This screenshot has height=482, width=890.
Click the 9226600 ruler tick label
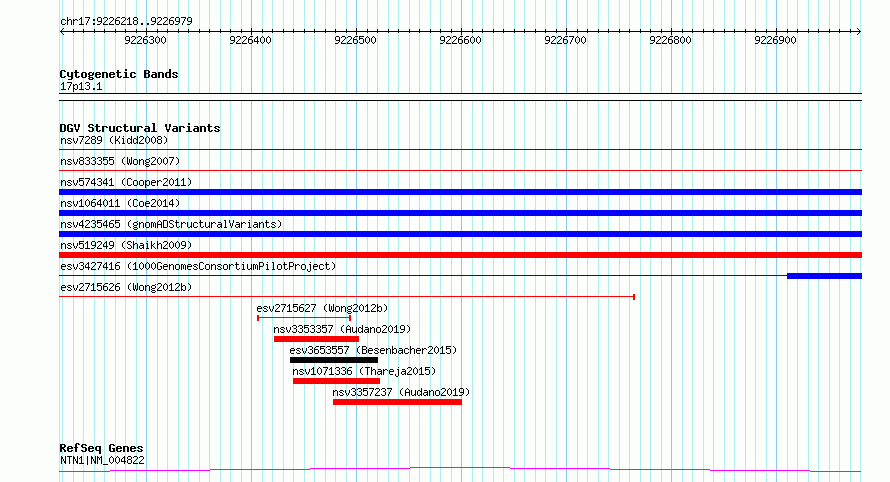[x=460, y=40]
